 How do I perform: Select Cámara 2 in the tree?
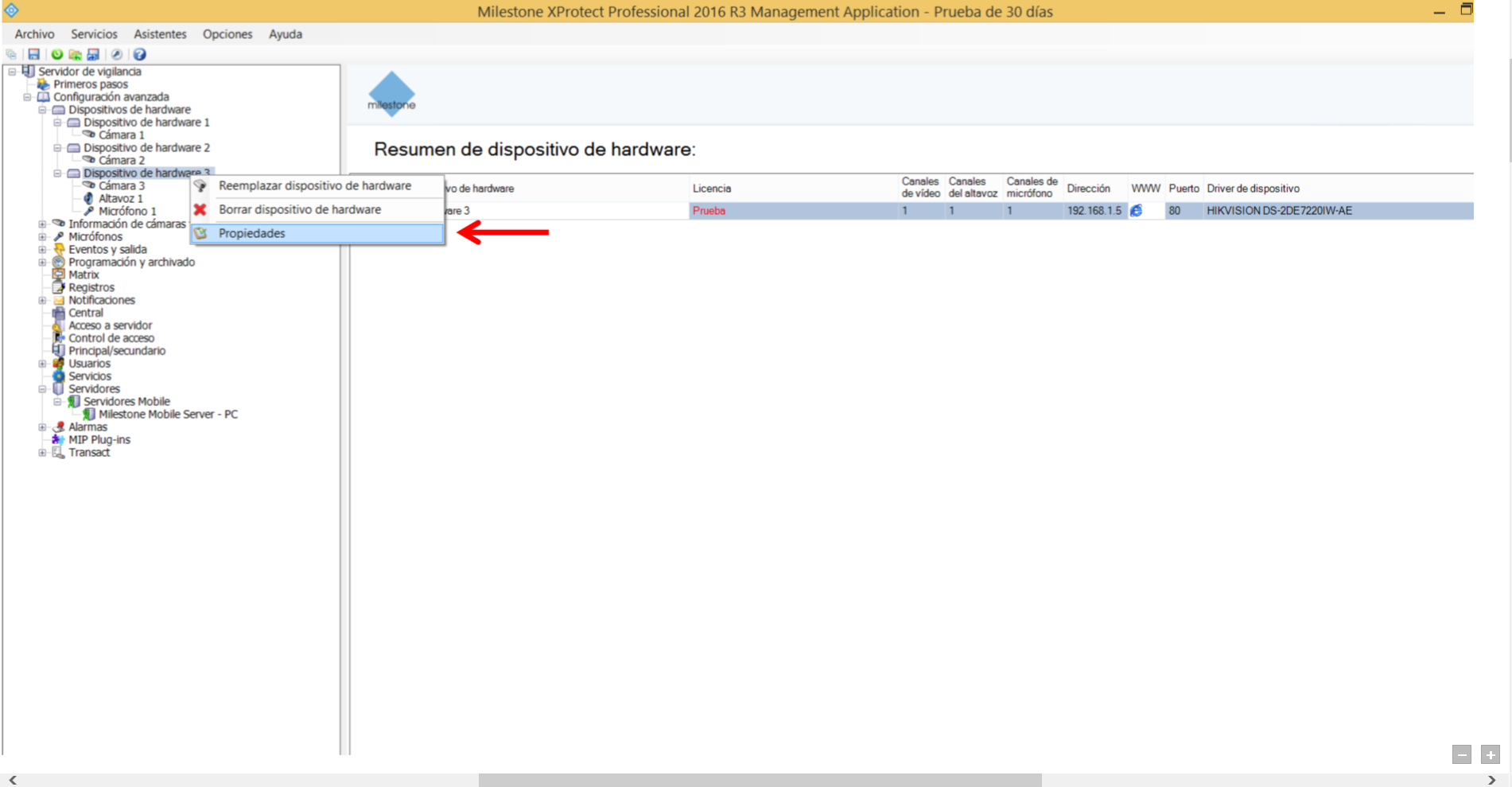click(x=122, y=160)
